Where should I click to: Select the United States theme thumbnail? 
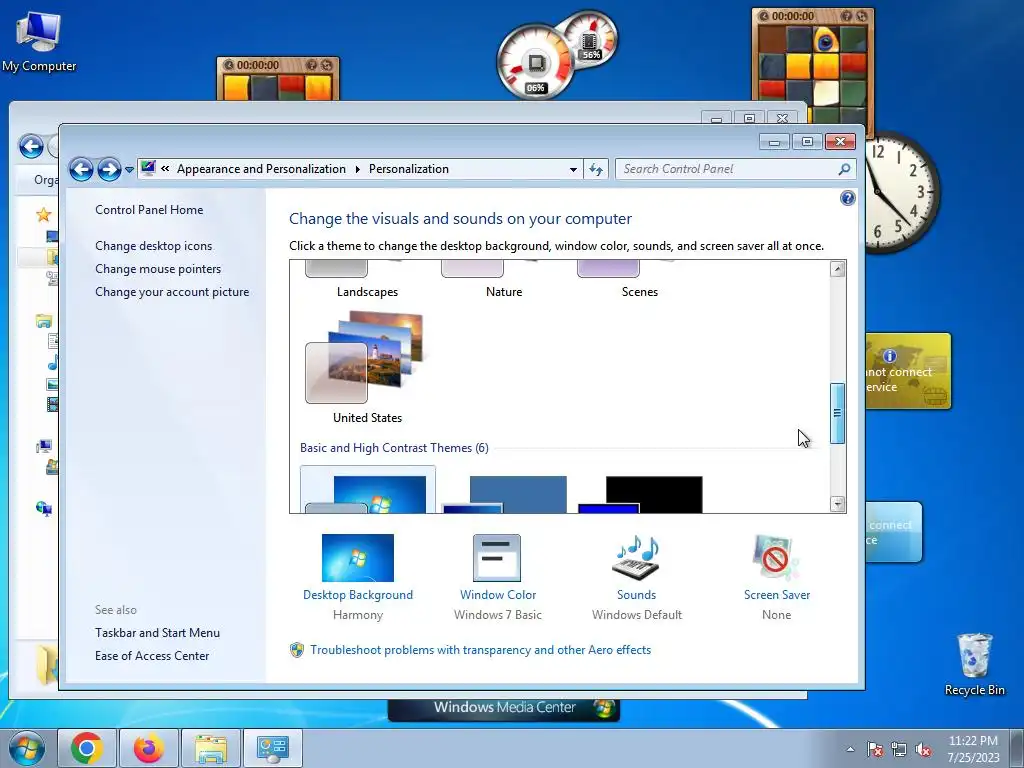pyautogui.click(x=364, y=357)
